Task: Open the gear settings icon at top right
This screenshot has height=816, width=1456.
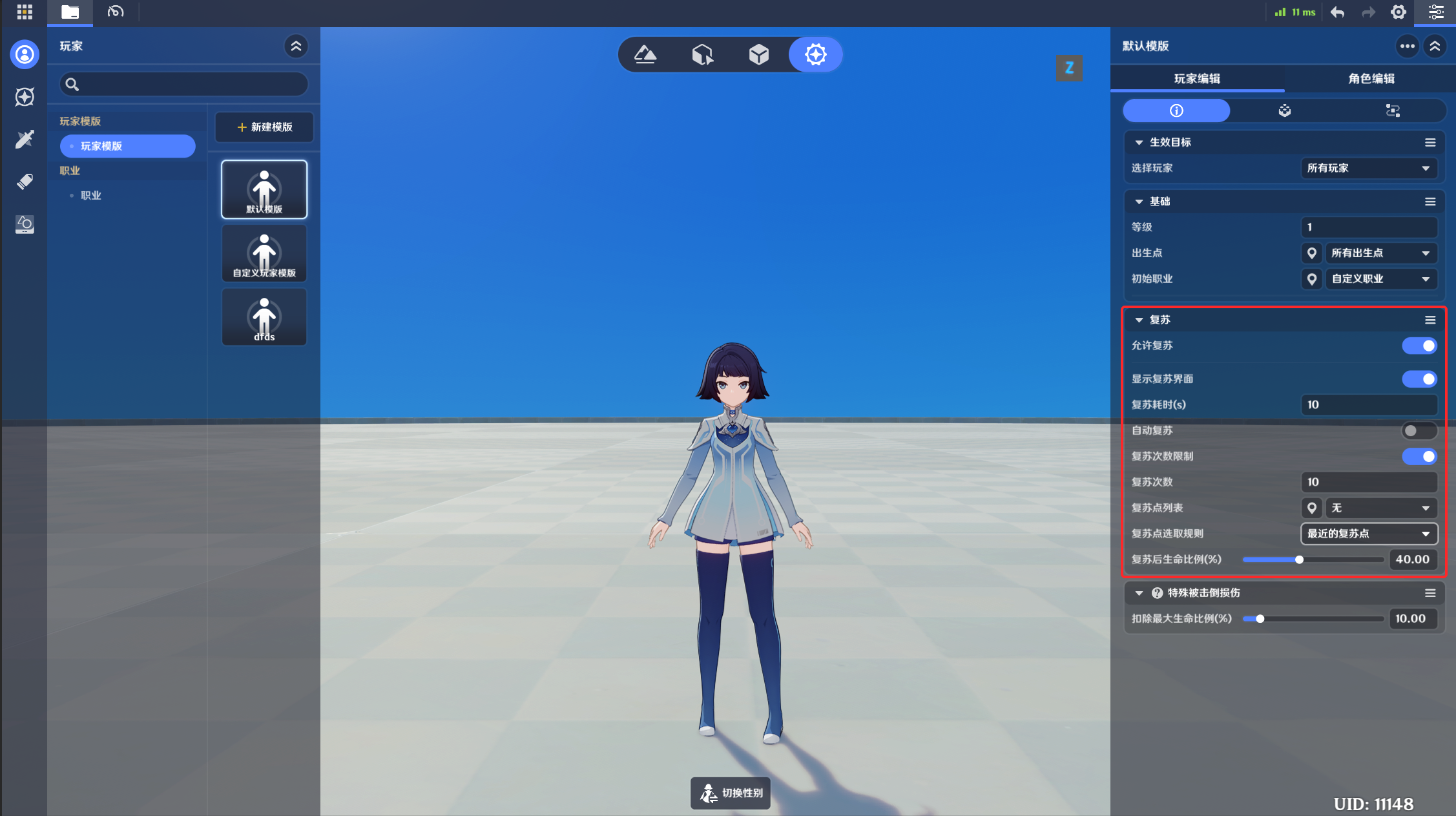Action: [1398, 12]
